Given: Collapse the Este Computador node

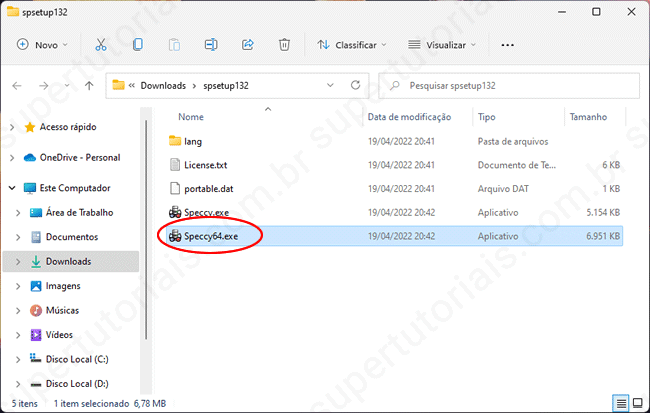Looking at the screenshot, I should [12, 188].
